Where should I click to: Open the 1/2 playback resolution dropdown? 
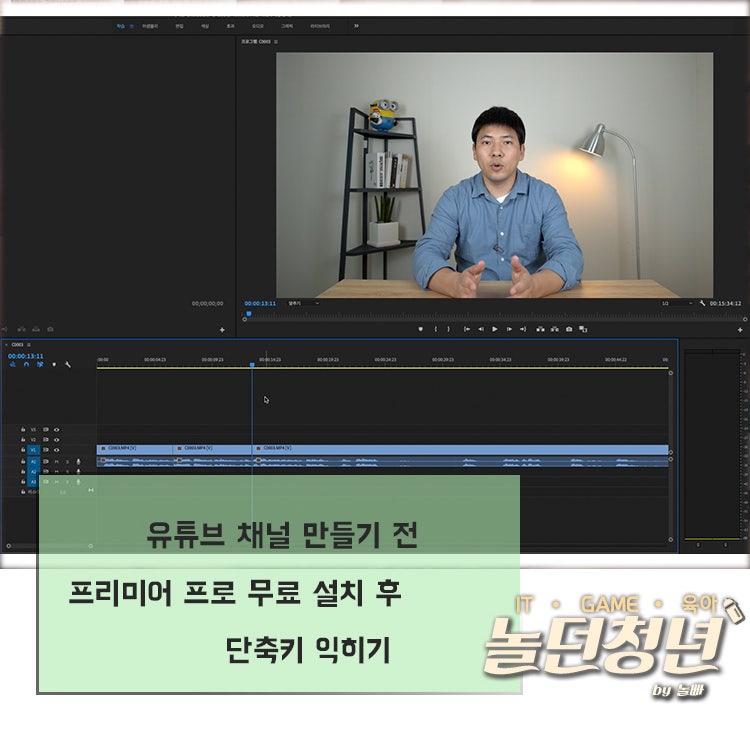point(677,303)
